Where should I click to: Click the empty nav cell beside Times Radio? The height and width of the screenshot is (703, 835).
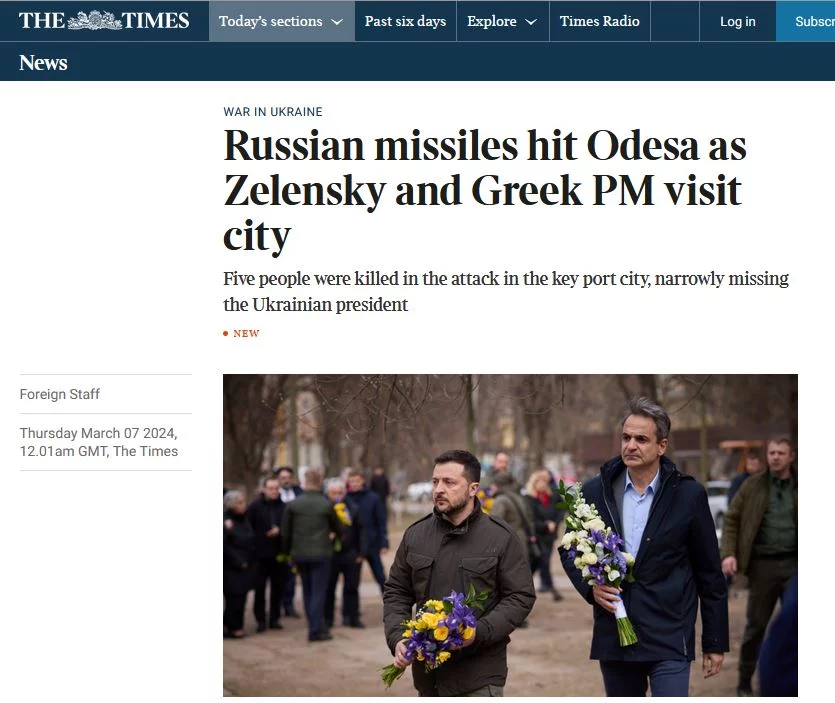tap(675, 21)
